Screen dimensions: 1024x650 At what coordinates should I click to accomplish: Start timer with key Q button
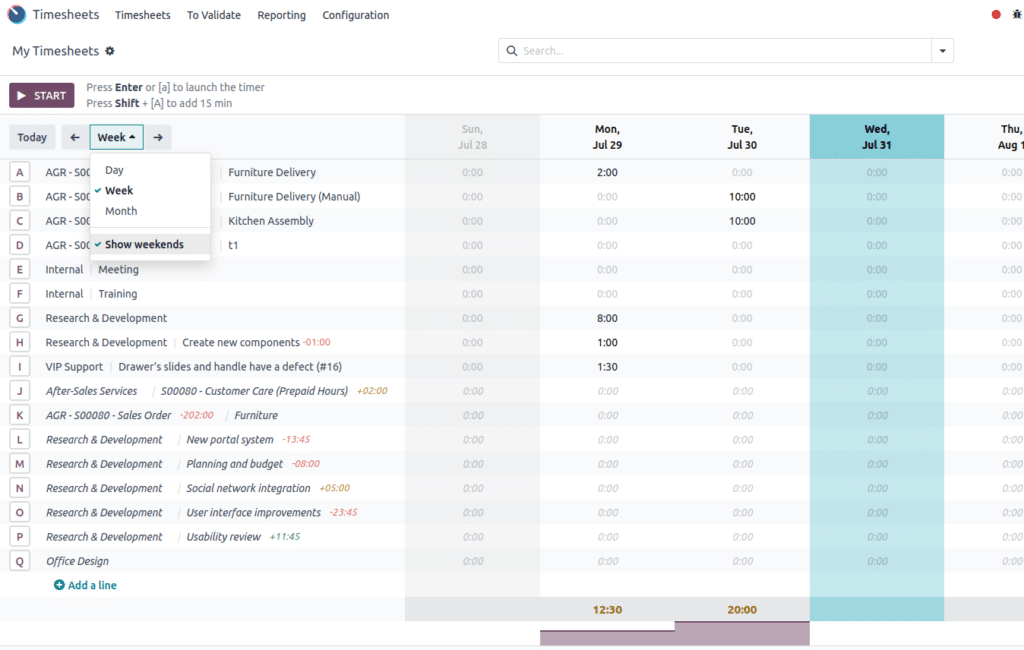(20, 561)
